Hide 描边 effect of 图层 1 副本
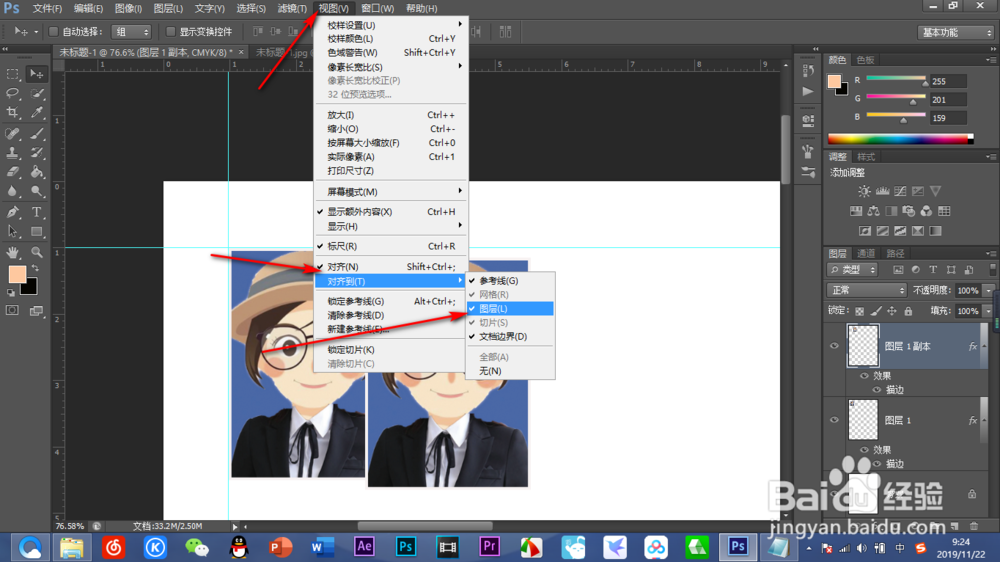The height and width of the screenshot is (562, 1000). tap(876, 390)
